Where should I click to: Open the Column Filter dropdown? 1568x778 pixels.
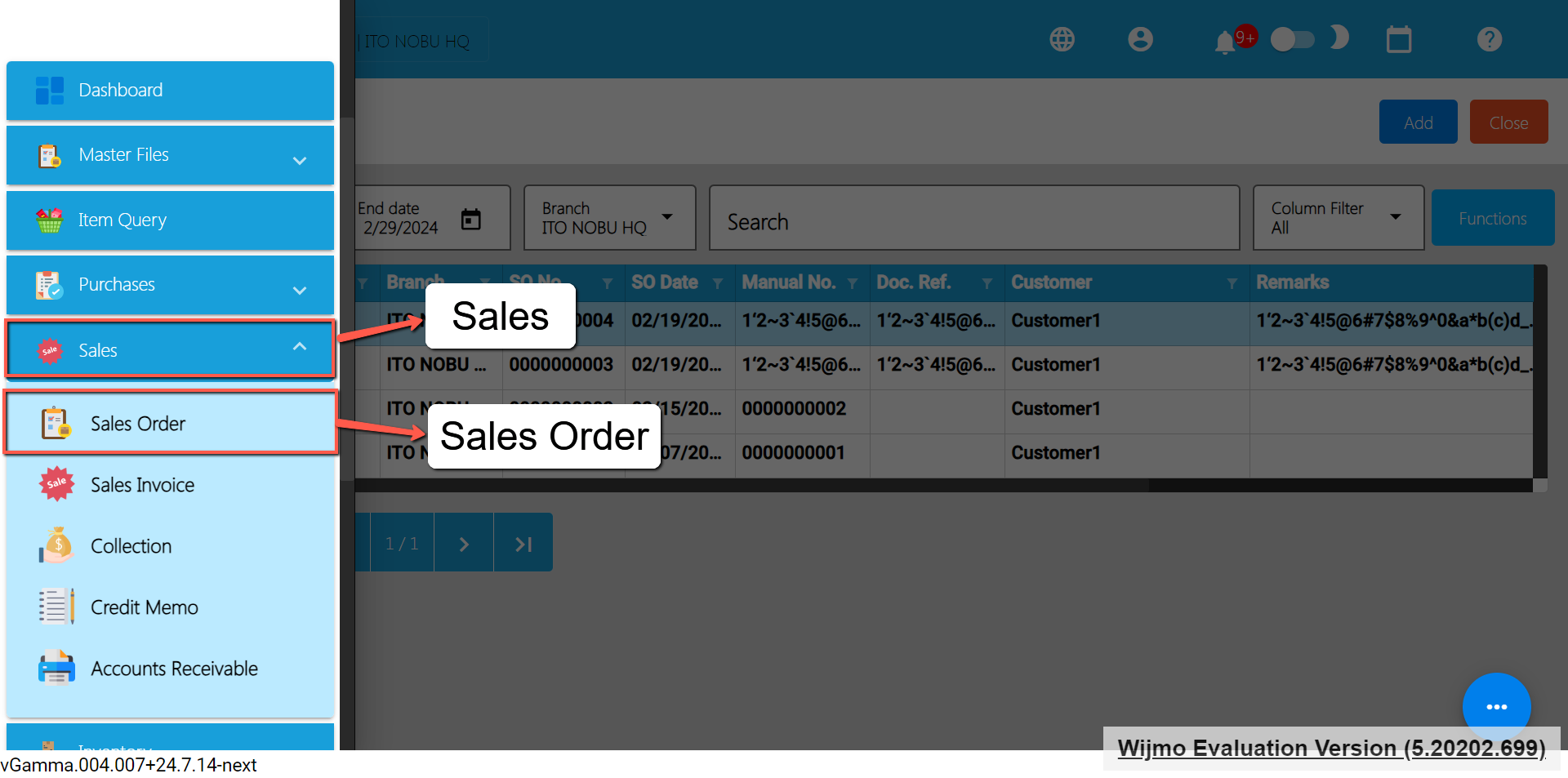pyautogui.click(x=1338, y=218)
